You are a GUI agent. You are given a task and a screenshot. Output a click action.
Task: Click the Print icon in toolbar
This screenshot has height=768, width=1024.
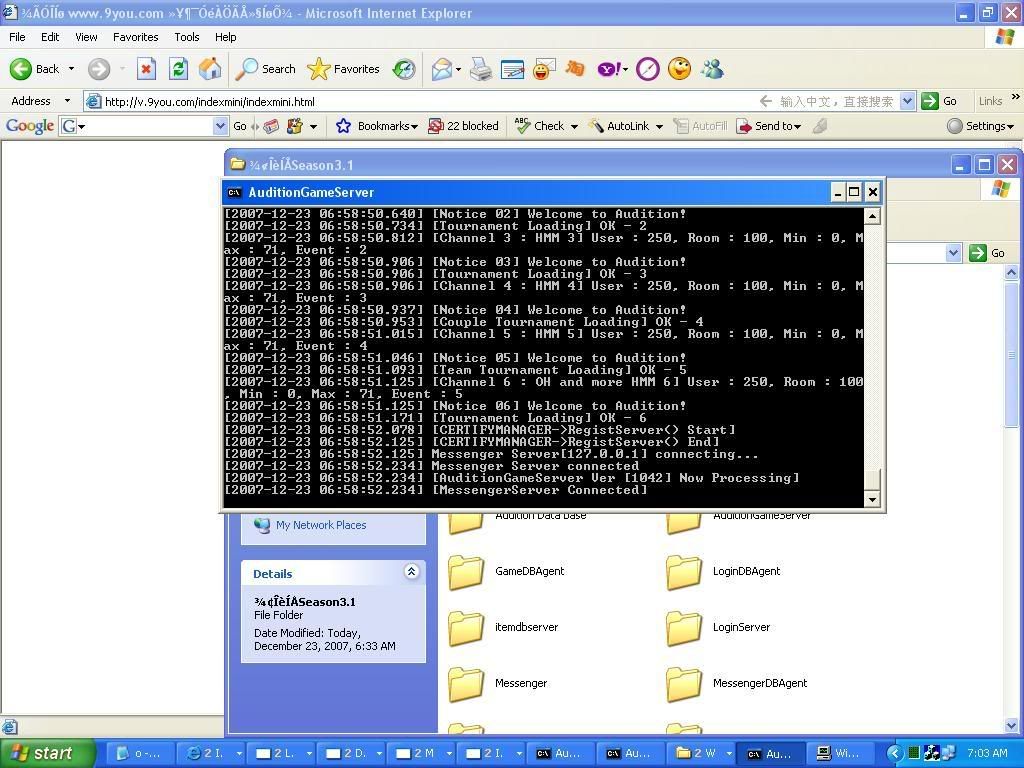click(481, 69)
